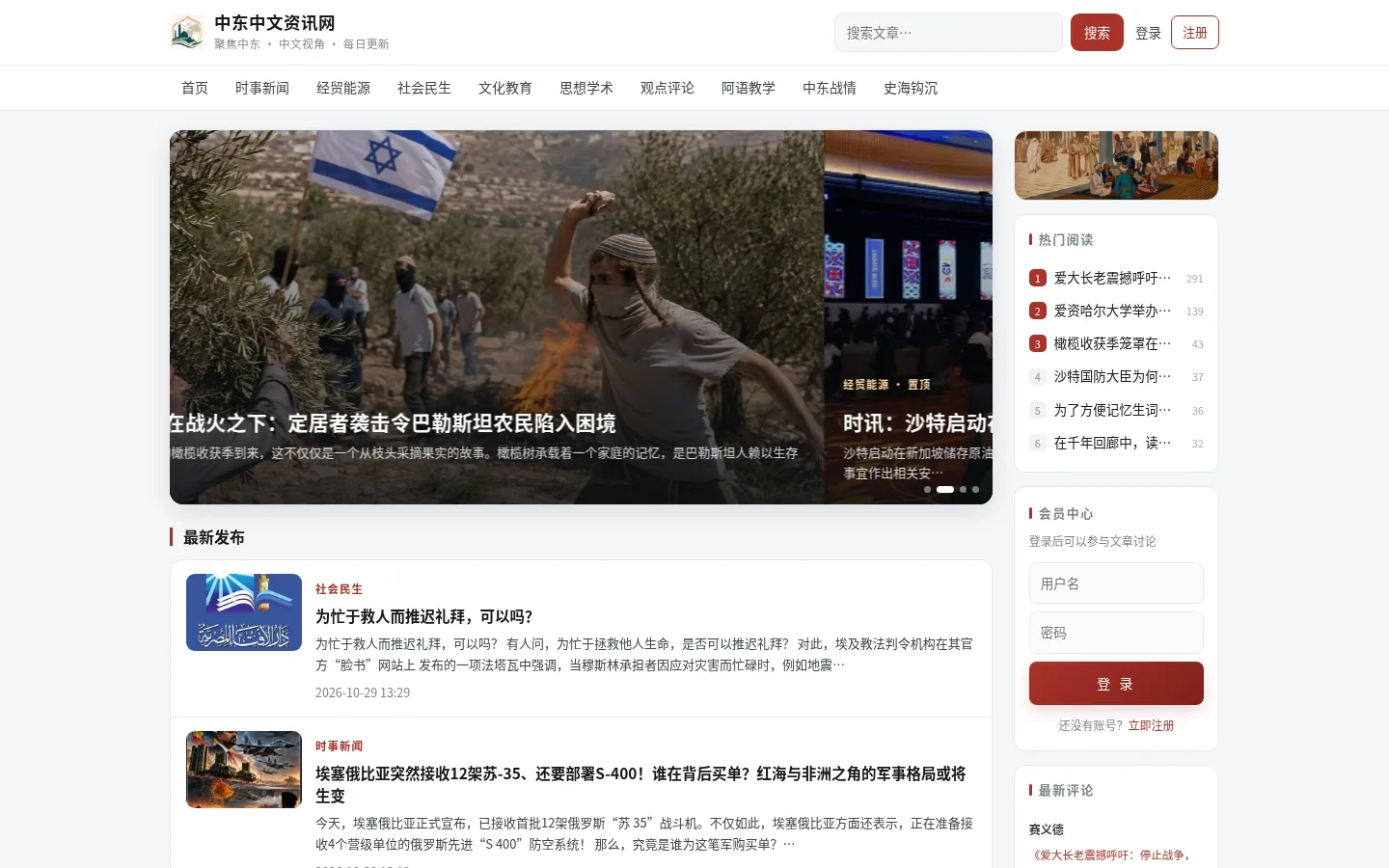Screen dimensions: 1389x868
Task: Click commenter name 赛义德
Action: pyautogui.click(x=1047, y=828)
